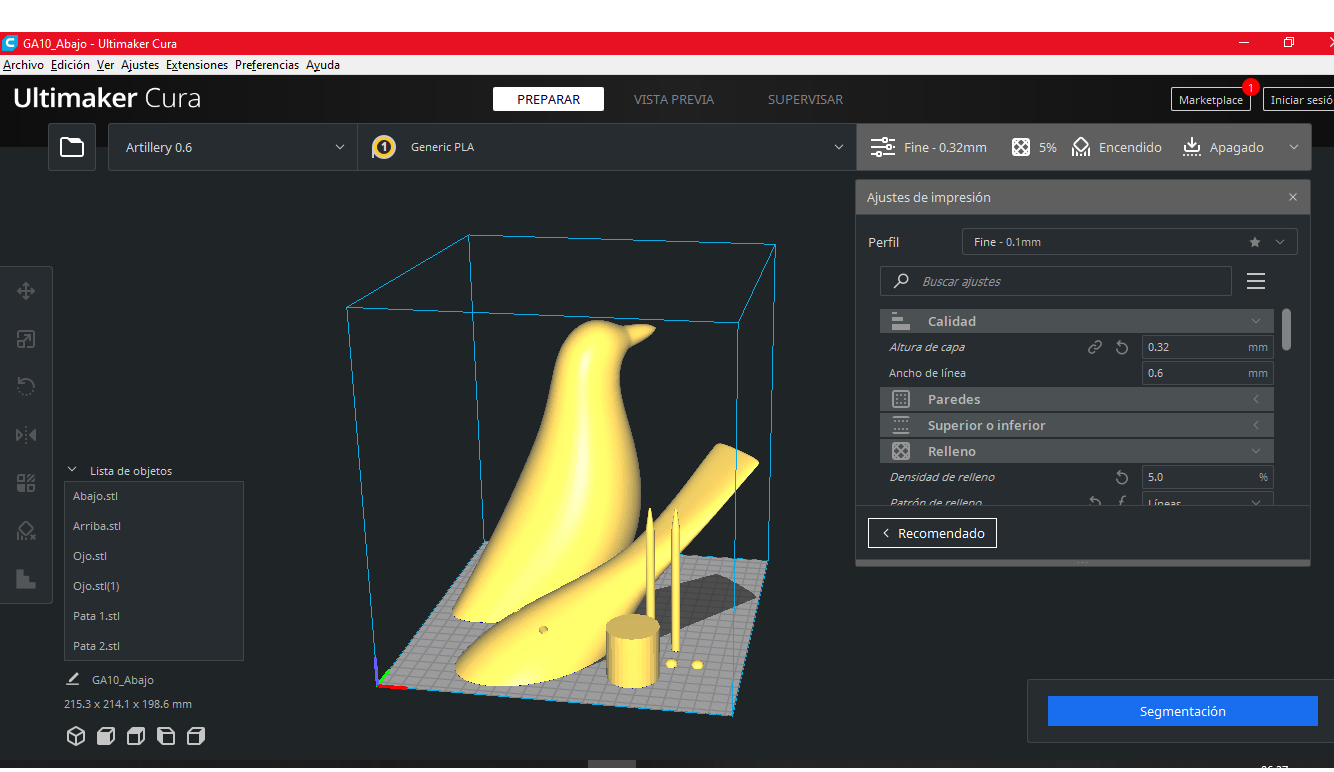
Task: Select the Scale tool in left toolbar
Action: pyautogui.click(x=26, y=339)
